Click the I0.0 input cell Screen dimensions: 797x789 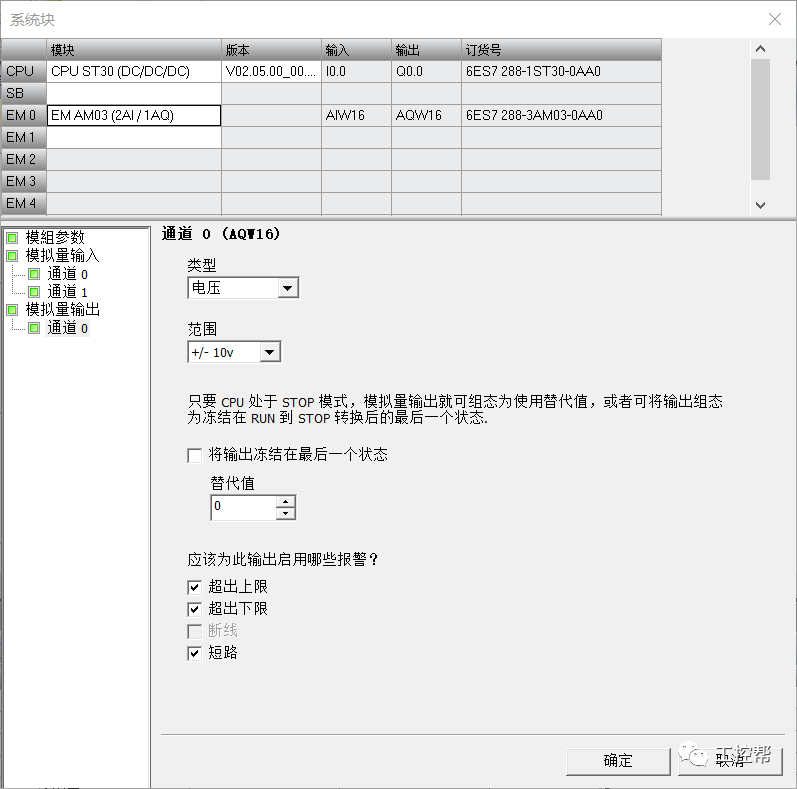[x=356, y=71]
